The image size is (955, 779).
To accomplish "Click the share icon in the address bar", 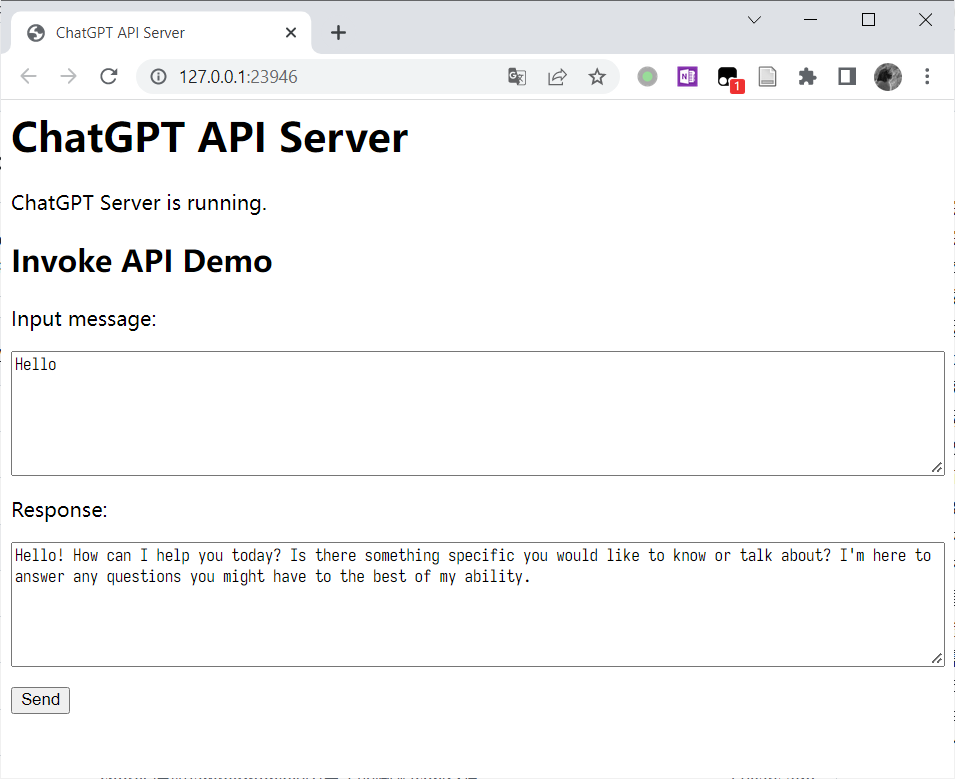I will (557, 76).
